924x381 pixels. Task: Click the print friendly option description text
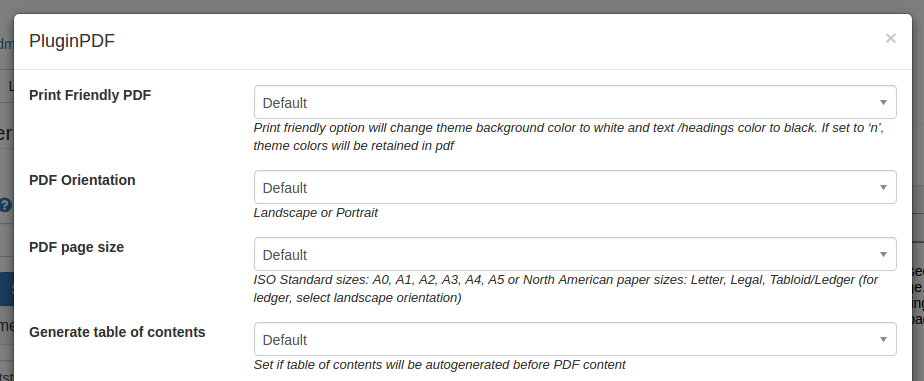(569, 137)
